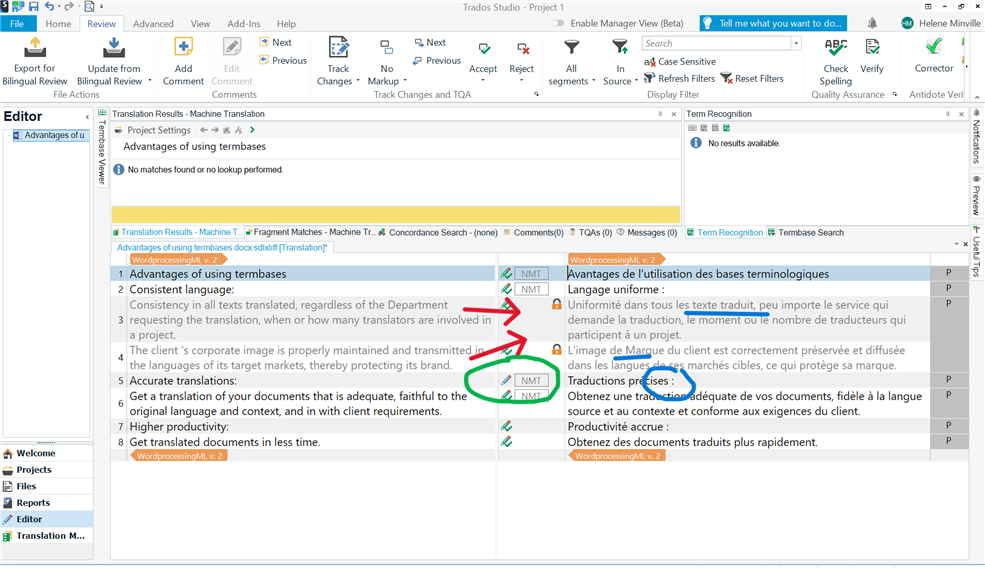Switch to the Advanced ribbon tab
985x568 pixels.
coord(153,23)
